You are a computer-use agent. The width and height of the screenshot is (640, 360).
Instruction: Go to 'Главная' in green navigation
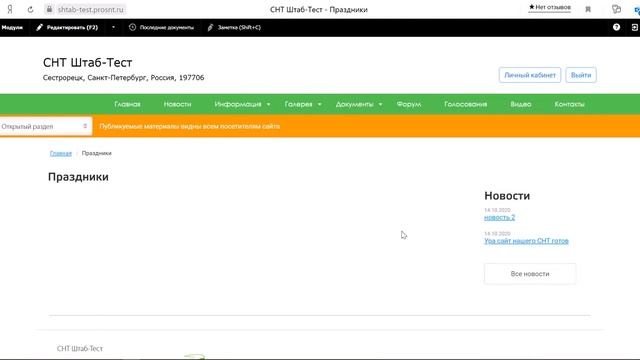[127, 104]
